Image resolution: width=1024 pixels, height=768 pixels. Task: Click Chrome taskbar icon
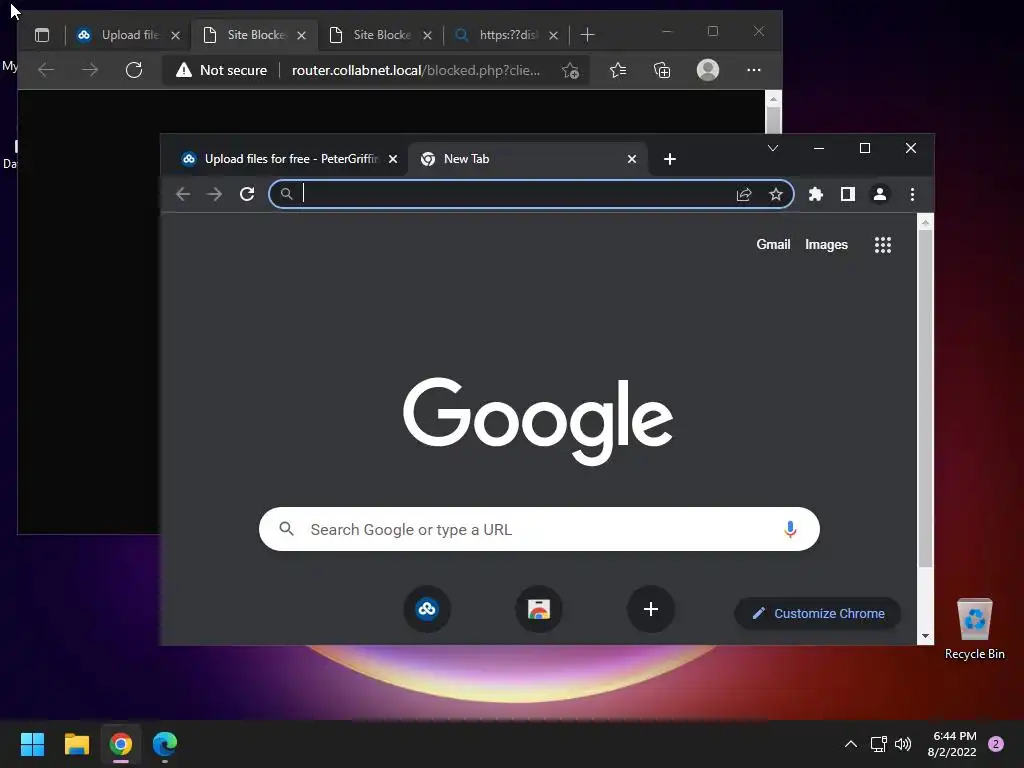click(x=120, y=744)
